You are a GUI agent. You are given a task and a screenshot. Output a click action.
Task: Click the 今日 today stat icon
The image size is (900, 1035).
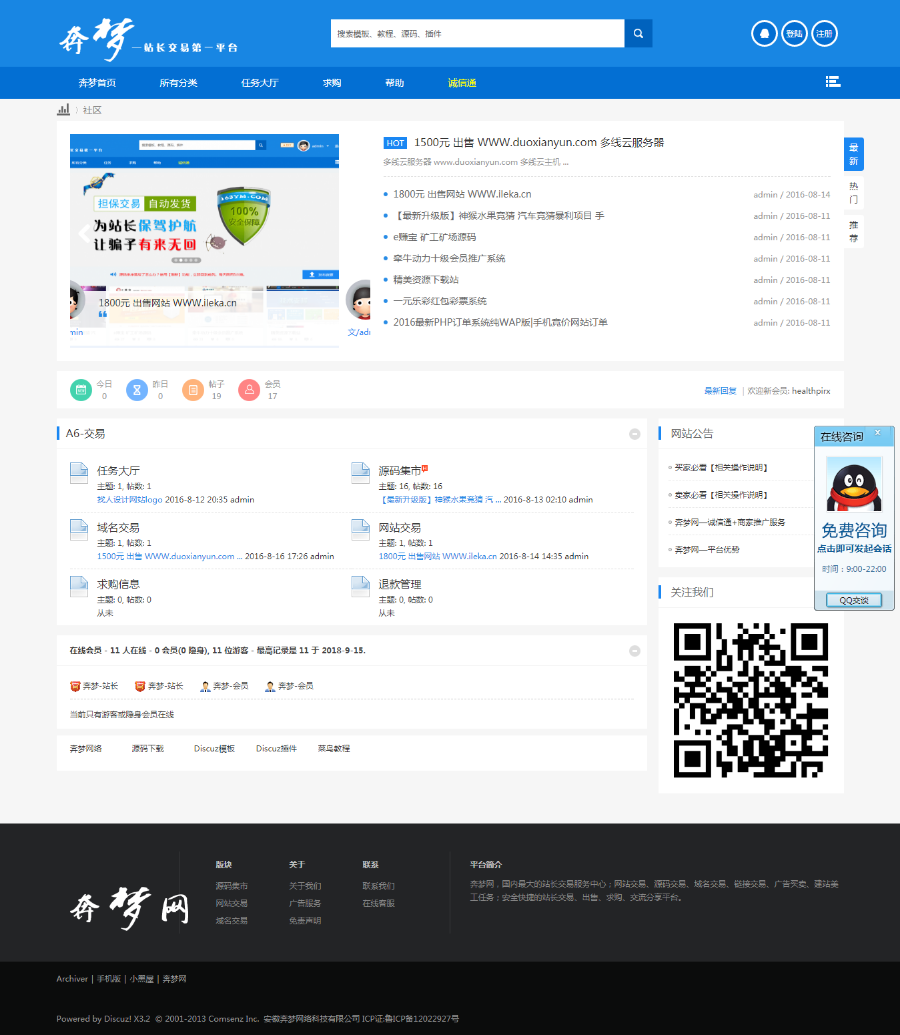tap(81, 389)
